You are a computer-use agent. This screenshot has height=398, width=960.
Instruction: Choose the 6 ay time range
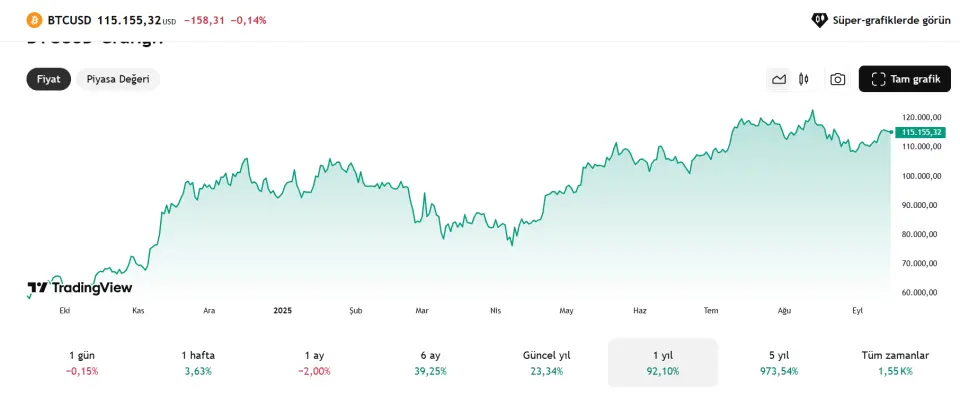430,362
